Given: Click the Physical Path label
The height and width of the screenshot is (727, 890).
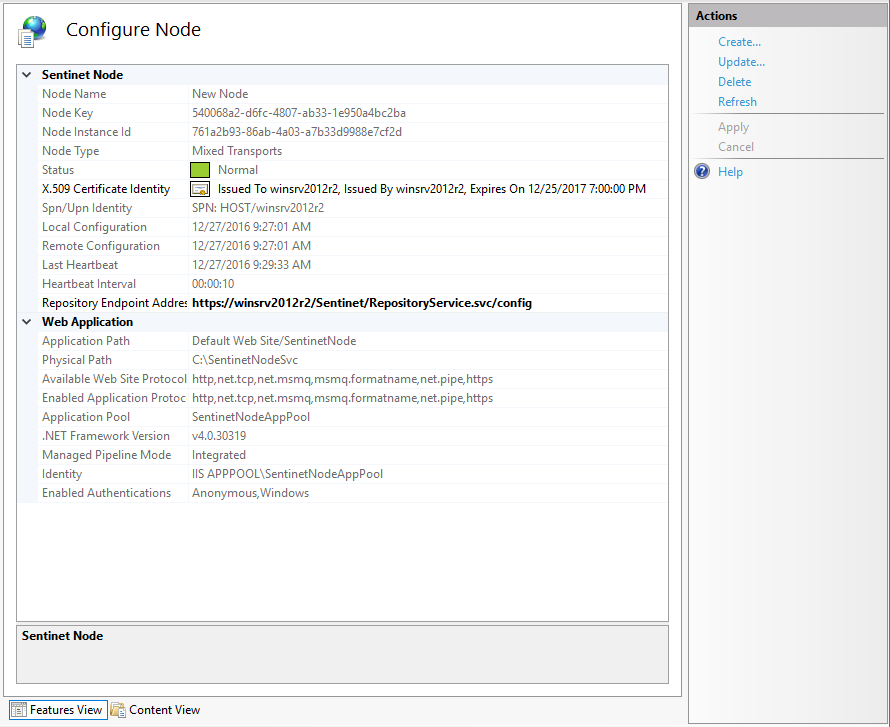Looking at the screenshot, I should pos(77,360).
